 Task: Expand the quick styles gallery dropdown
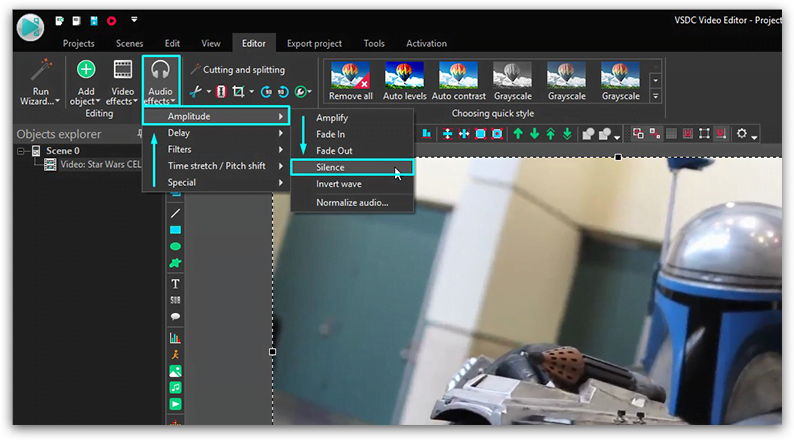click(655, 96)
